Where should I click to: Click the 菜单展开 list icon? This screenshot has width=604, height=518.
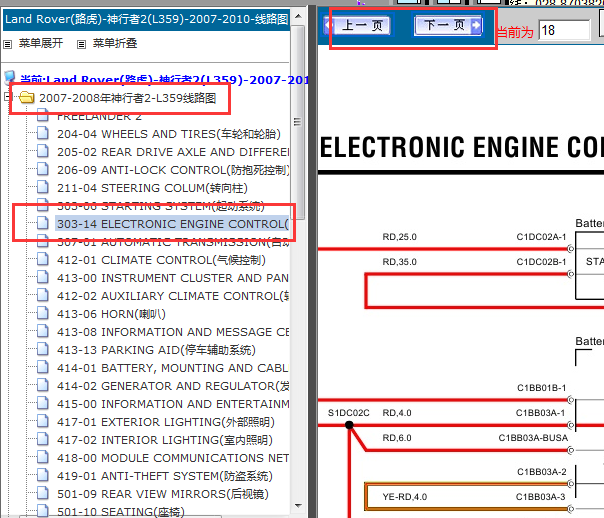8,44
